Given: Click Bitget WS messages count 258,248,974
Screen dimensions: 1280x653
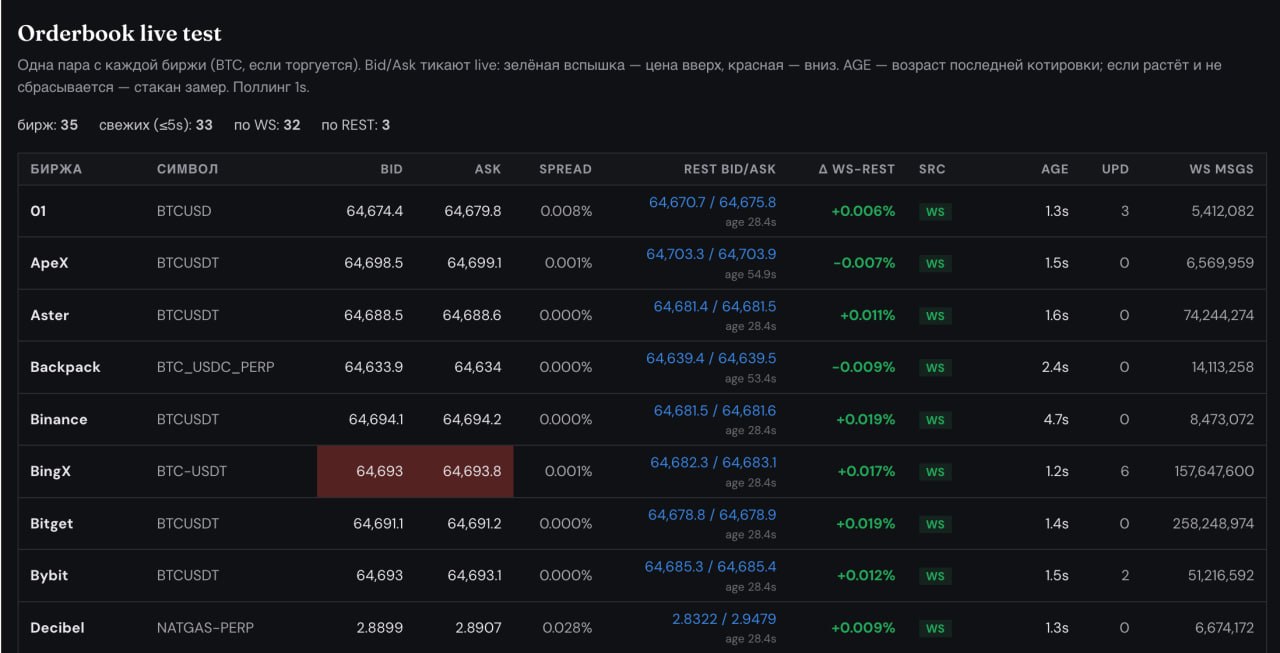Looking at the screenshot, I should (1213, 523).
